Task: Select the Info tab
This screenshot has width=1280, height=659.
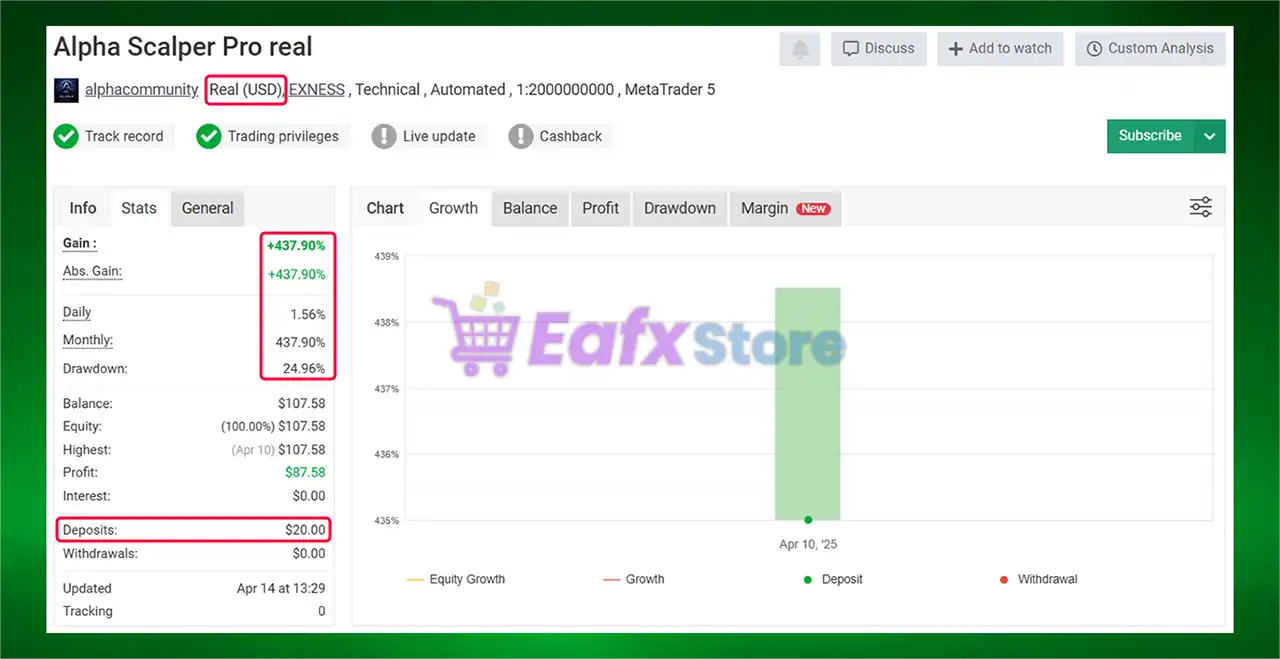Action: (x=83, y=208)
